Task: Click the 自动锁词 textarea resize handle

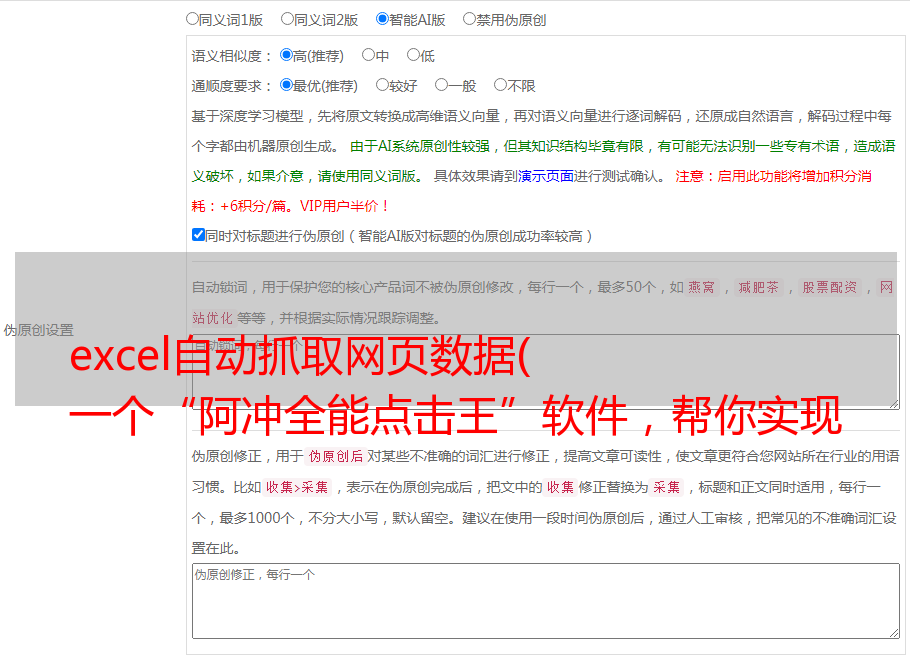Action: [894, 404]
